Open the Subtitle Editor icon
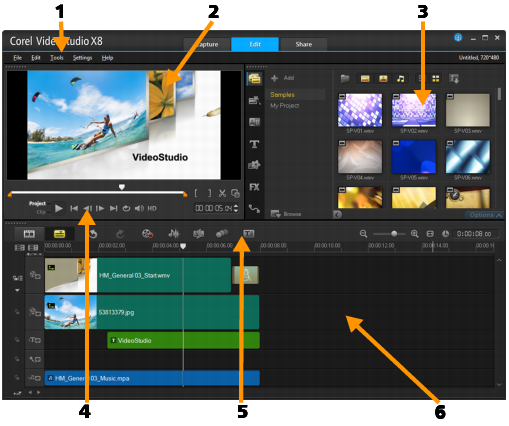Screen dimensions: 509x426 (x=249, y=234)
